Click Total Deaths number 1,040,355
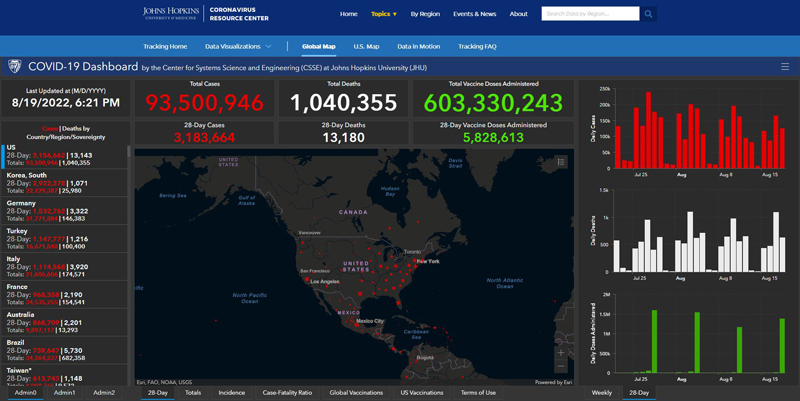 pyautogui.click(x=343, y=103)
